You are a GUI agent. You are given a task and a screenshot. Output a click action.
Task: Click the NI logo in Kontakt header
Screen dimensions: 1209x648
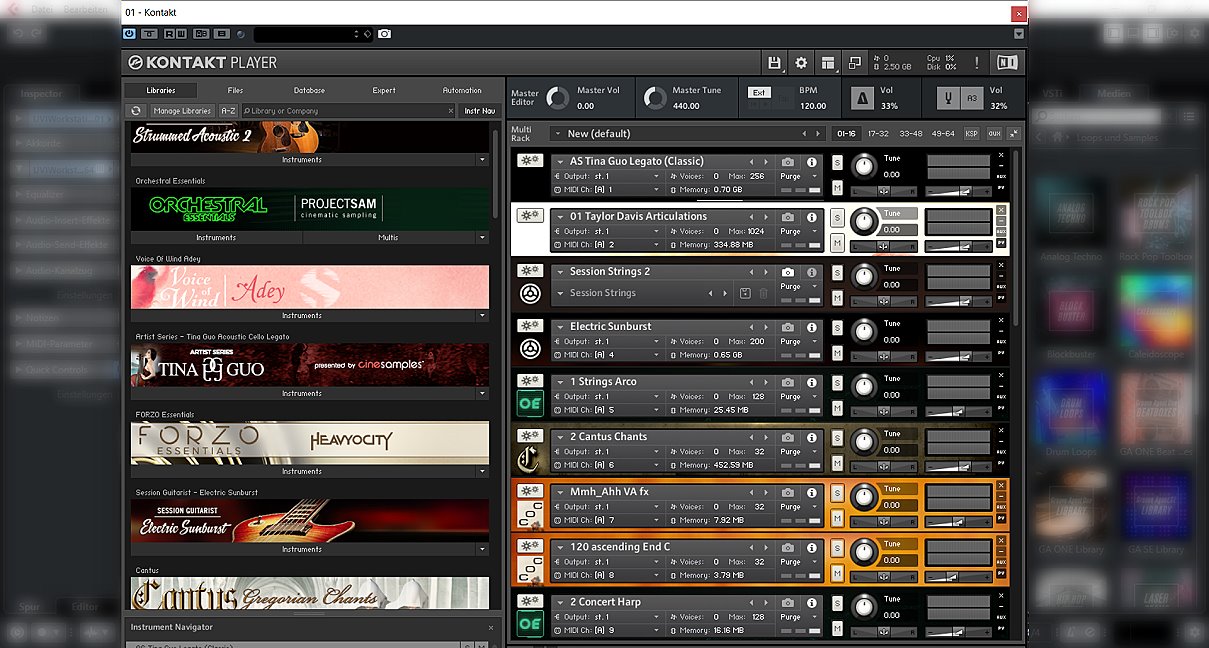(x=1005, y=63)
